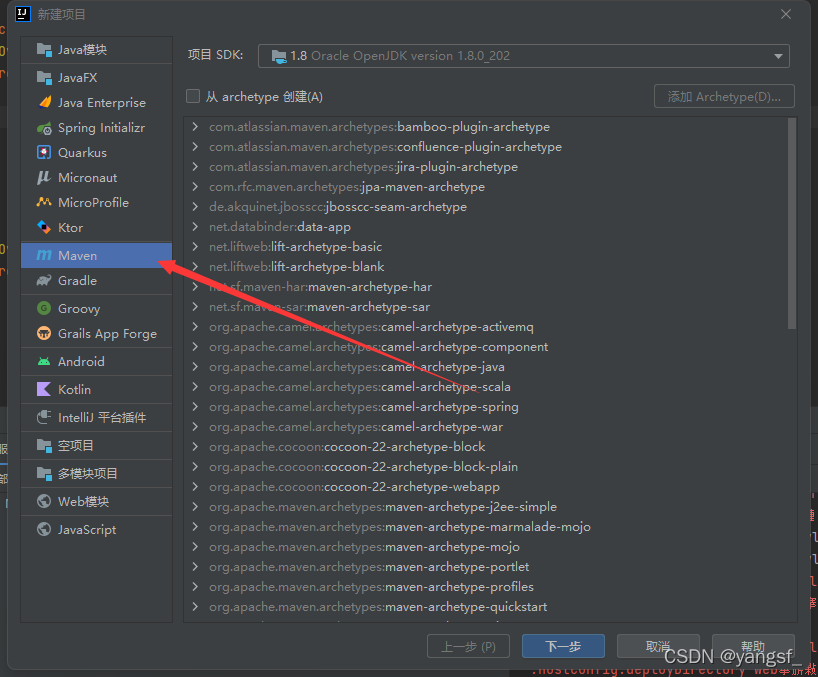Expand the jira-plugin-archetype node
The height and width of the screenshot is (677, 818).
point(195,166)
